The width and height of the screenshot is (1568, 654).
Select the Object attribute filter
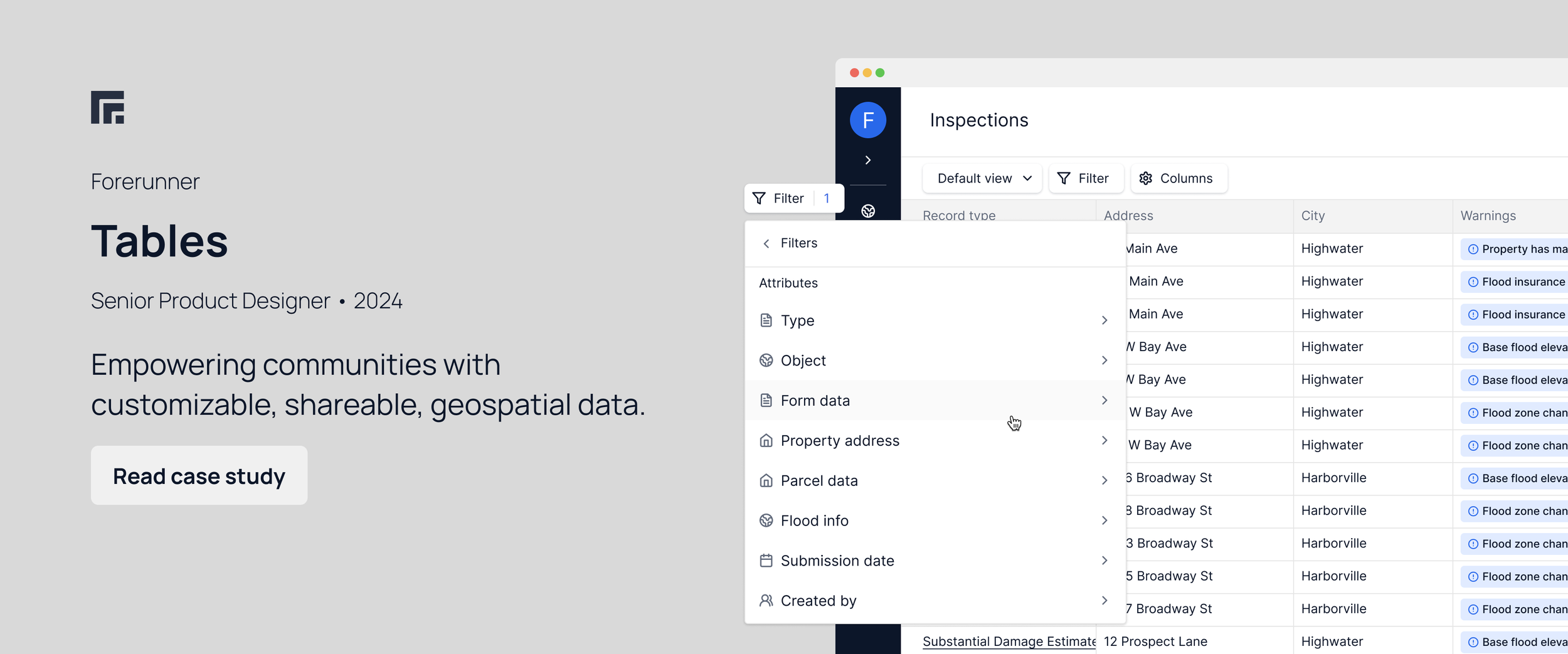coord(935,361)
